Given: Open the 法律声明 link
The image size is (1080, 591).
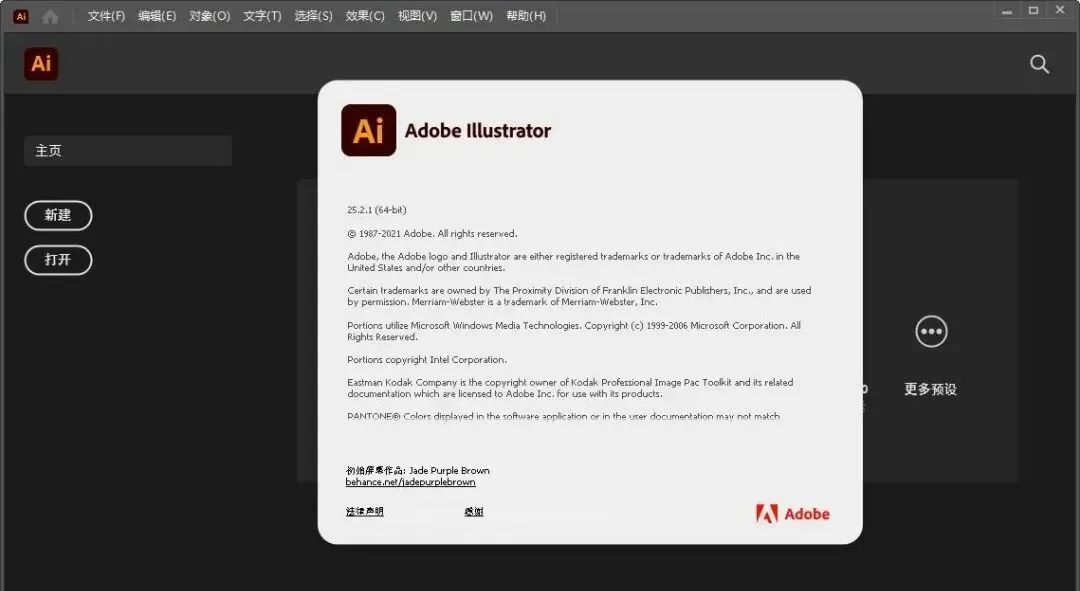Looking at the screenshot, I should click(x=364, y=511).
